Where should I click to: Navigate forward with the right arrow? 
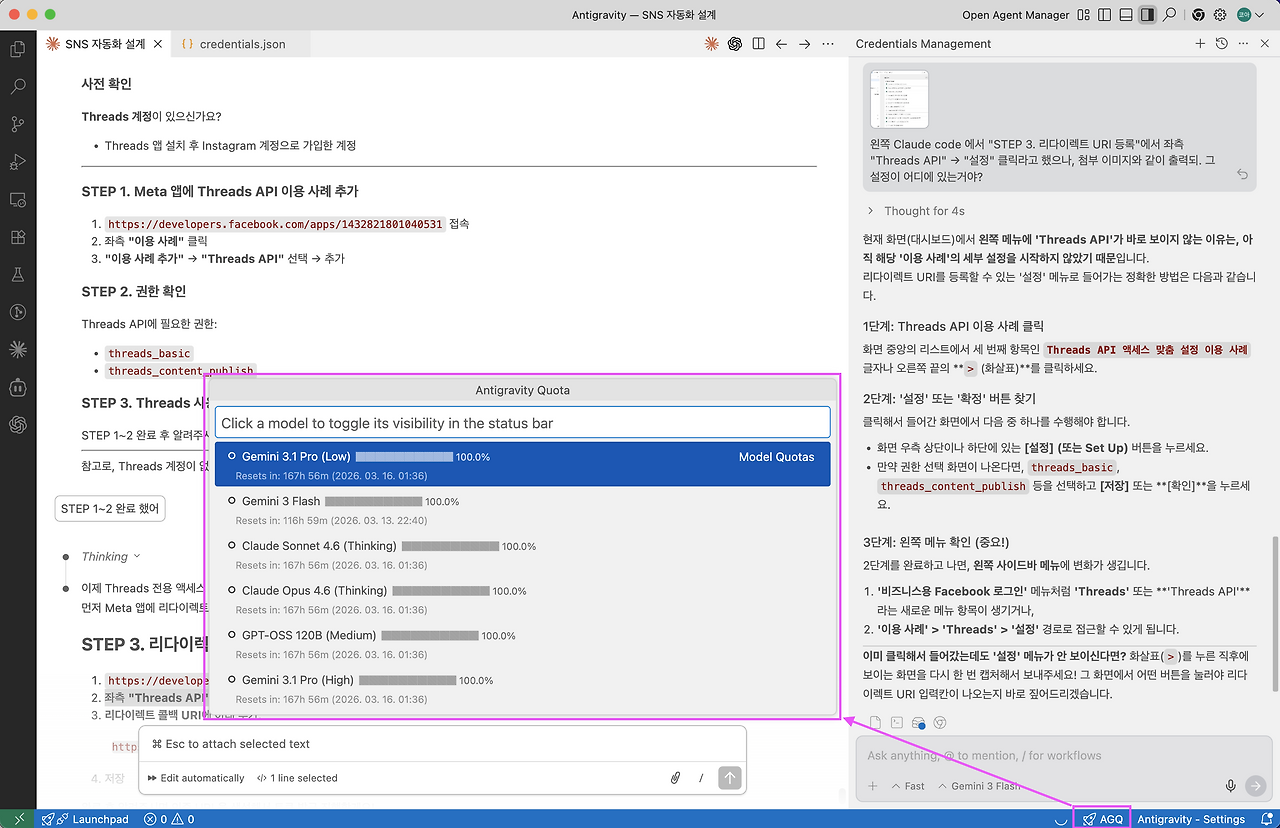pos(804,44)
